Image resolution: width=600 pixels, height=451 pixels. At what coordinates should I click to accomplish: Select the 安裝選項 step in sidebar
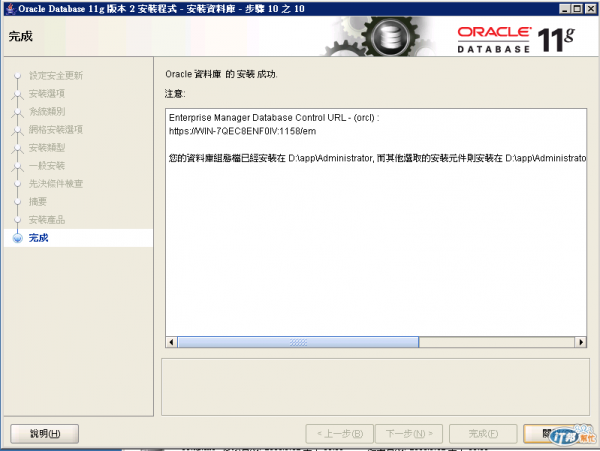[x=47, y=93]
